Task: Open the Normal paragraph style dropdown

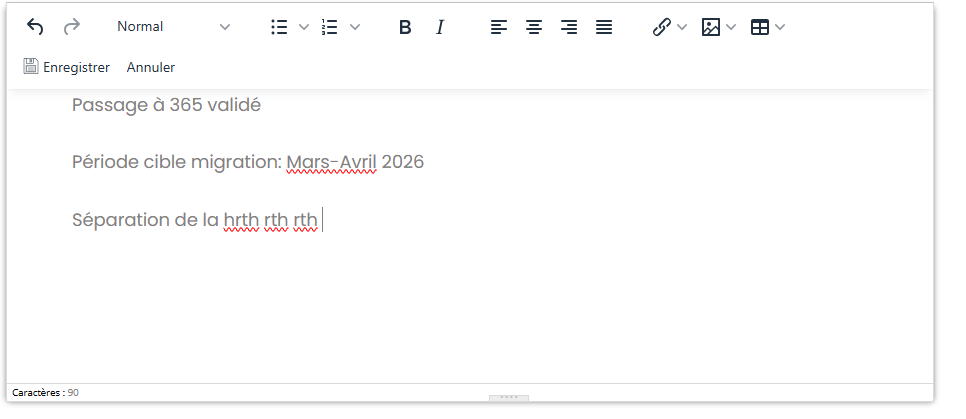Action: (172, 27)
